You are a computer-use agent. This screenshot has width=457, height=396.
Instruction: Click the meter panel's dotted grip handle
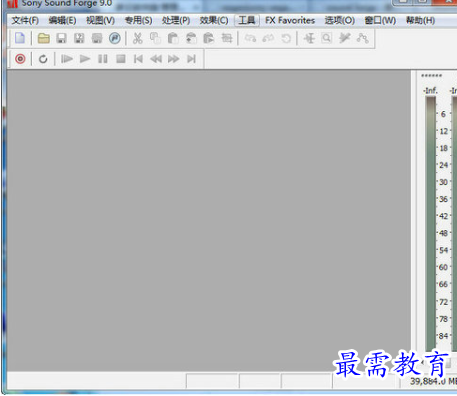[x=431, y=76]
